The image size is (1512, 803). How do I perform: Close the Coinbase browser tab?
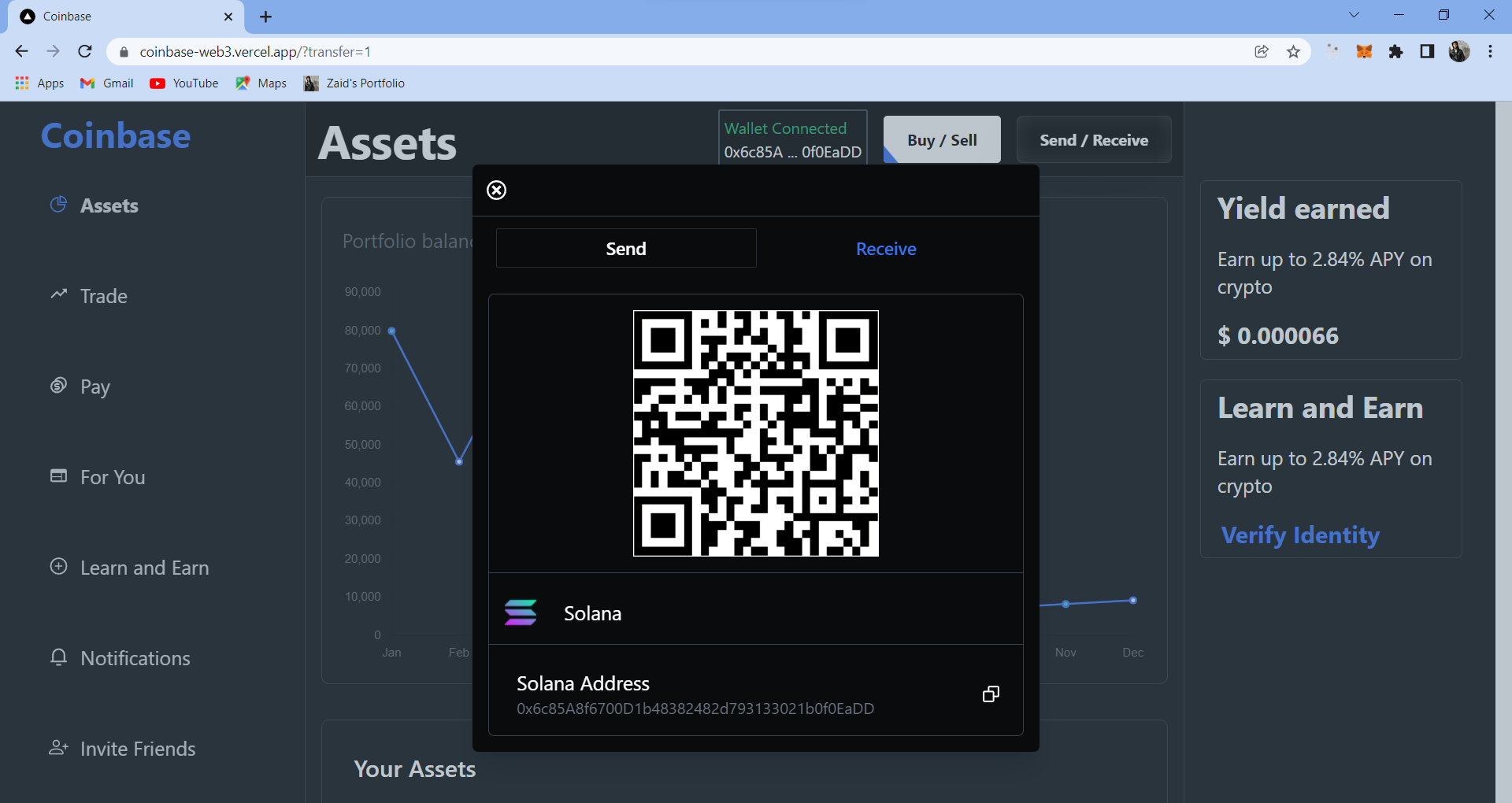(x=228, y=17)
